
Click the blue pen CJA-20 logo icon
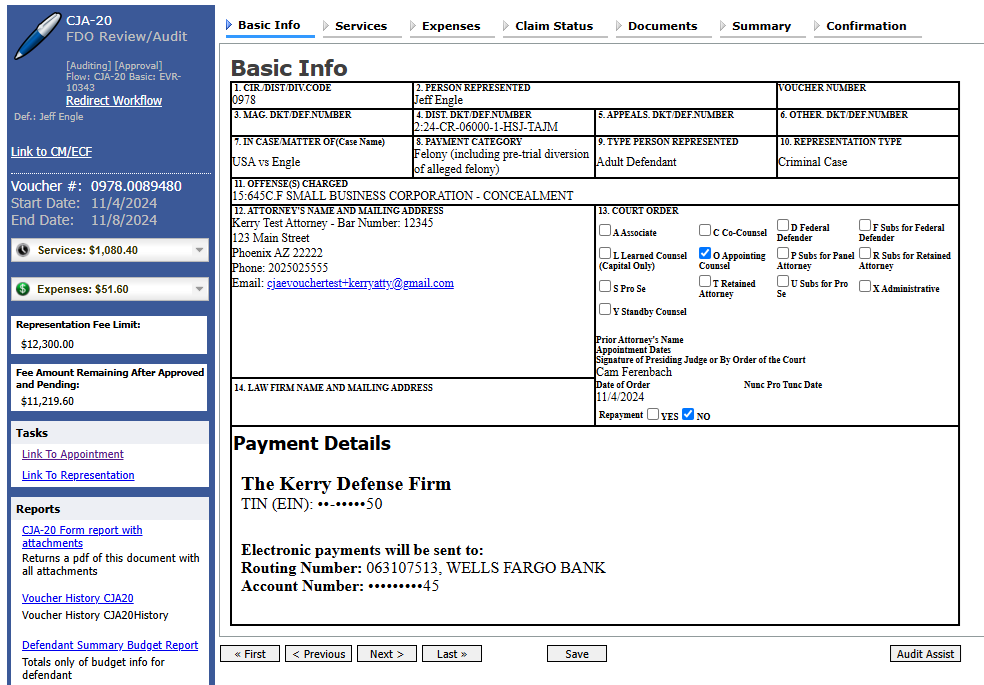[37, 37]
